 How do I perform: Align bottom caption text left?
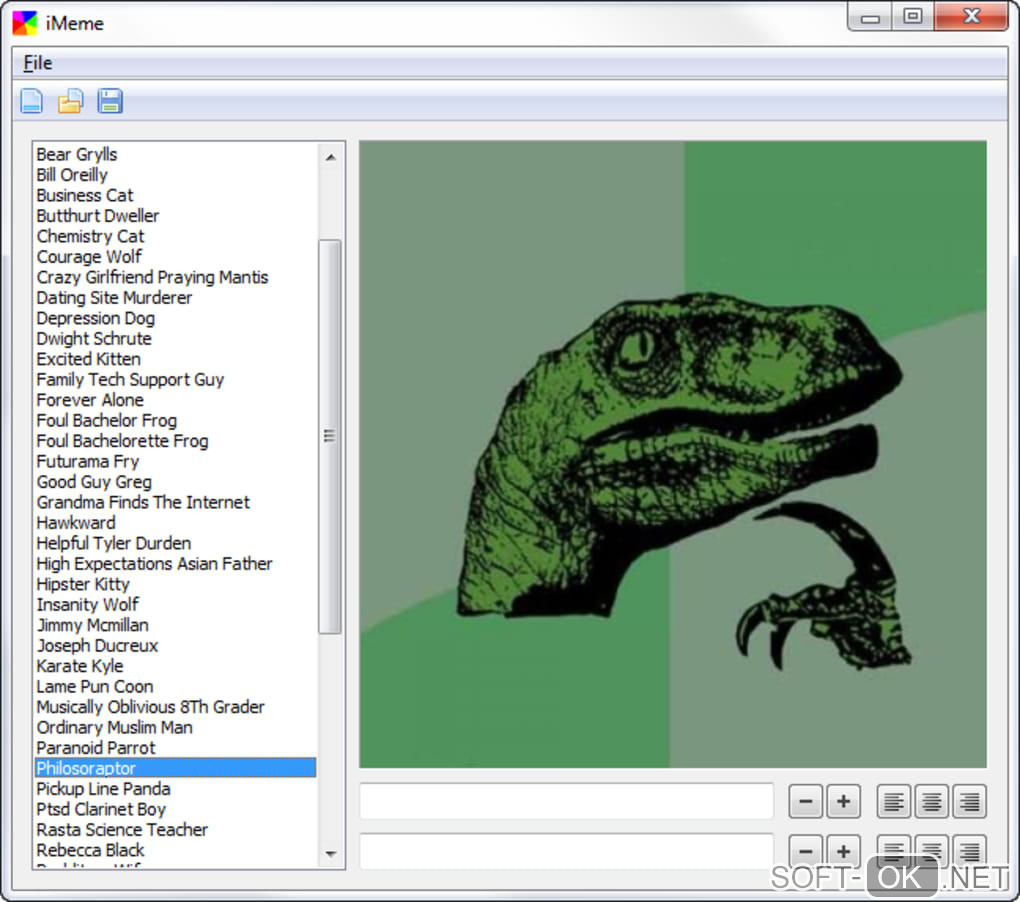[x=894, y=851]
